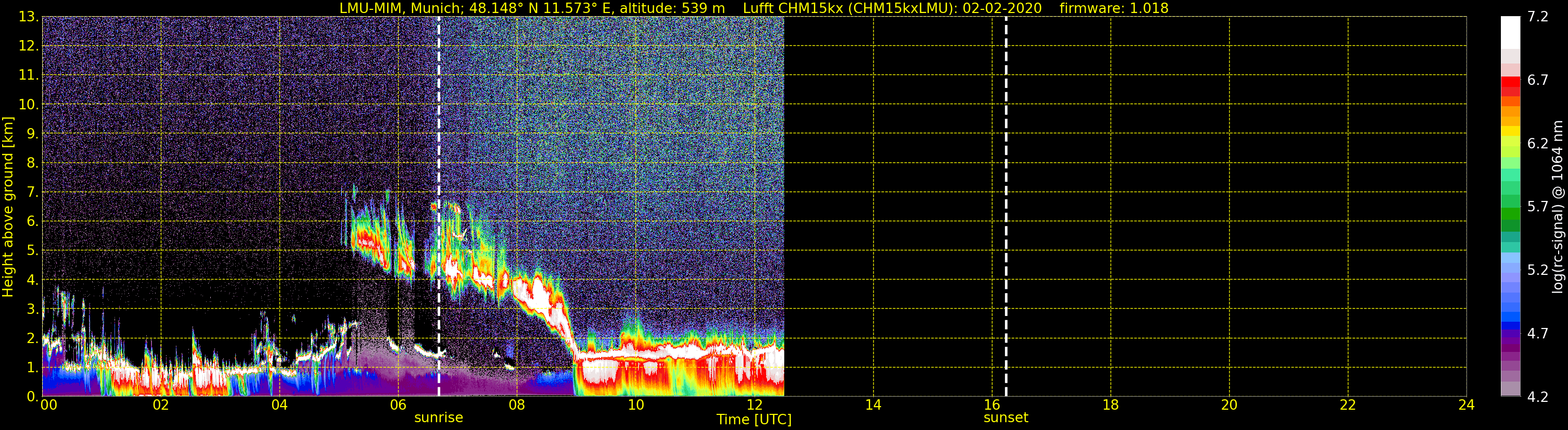The image size is (1568, 430).
Task: Click the white segment at colorbar top
Action: 1510,32
